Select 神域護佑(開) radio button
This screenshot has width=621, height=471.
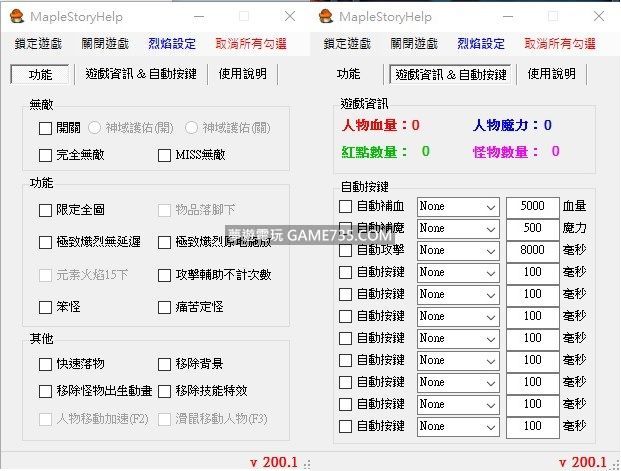(x=94, y=128)
